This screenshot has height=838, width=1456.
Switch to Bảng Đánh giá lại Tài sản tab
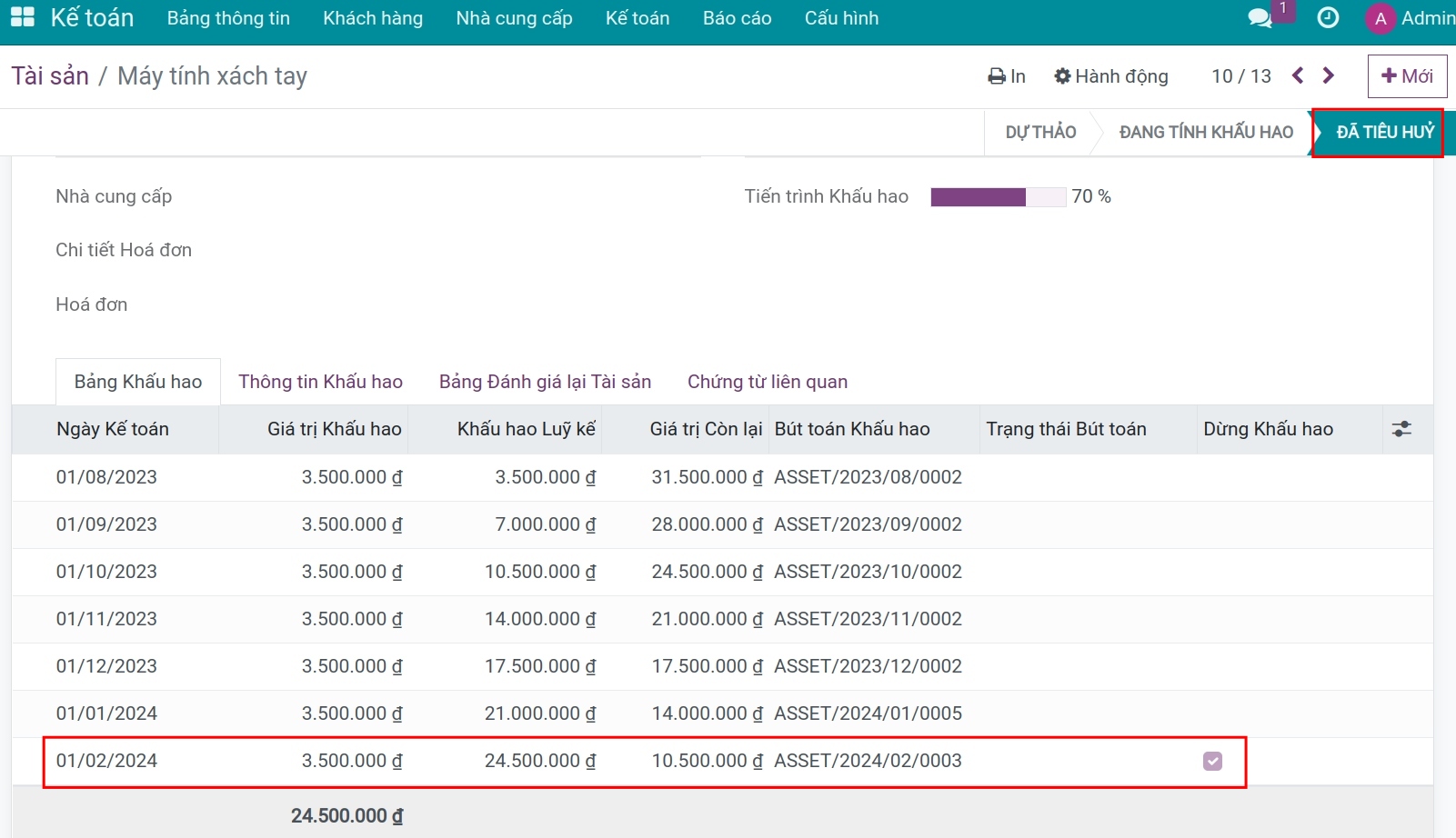[x=545, y=382]
